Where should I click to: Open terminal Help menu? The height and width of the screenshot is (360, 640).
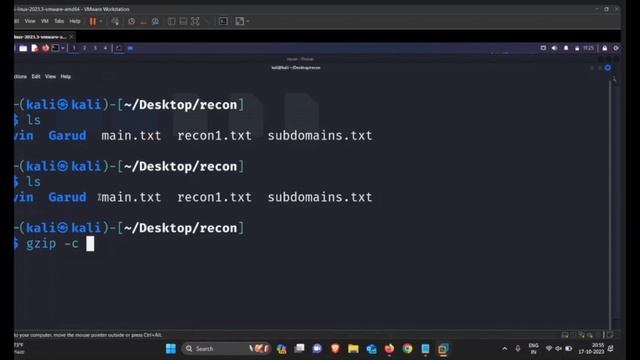(66, 76)
